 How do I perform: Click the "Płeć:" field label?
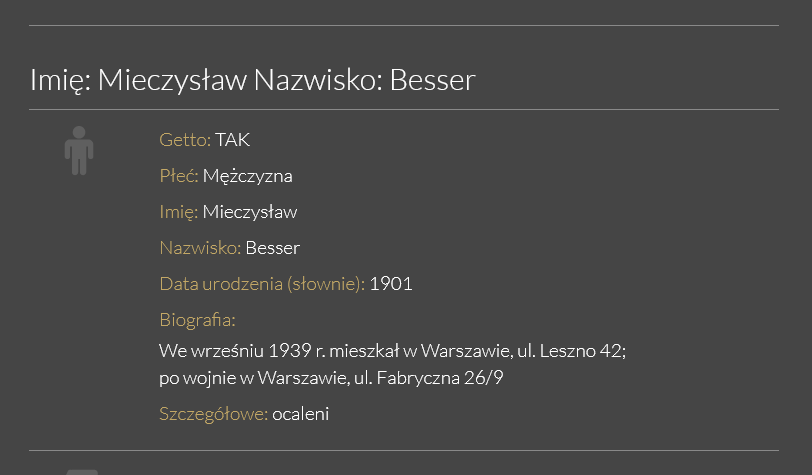coord(179,176)
